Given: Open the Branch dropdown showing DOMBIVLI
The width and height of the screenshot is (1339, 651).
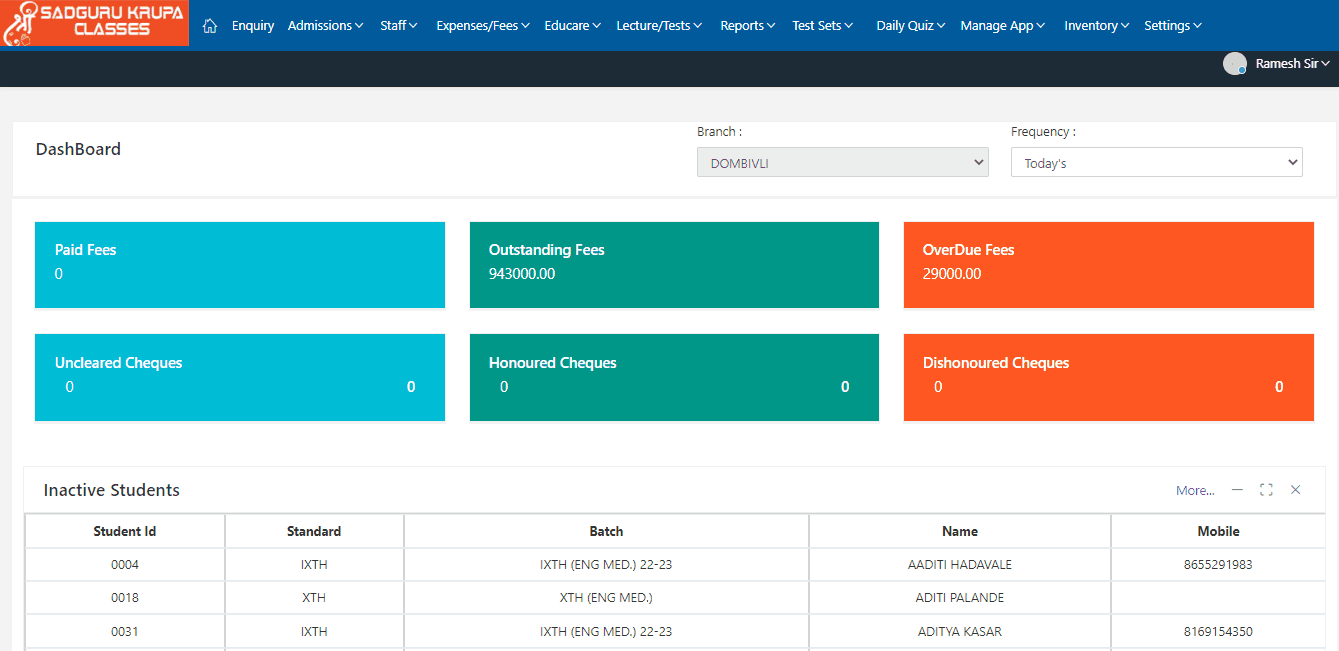Looking at the screenshot, I should pos(842,163).
